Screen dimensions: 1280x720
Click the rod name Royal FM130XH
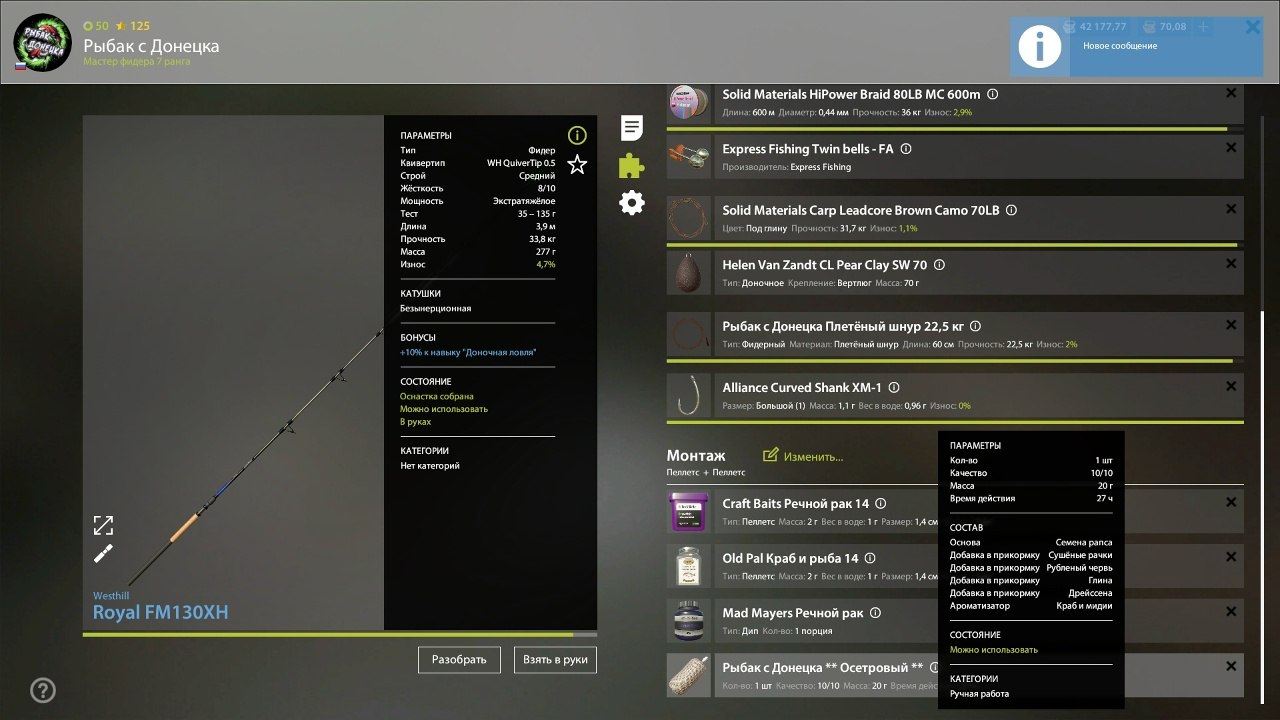pos(161,612)
